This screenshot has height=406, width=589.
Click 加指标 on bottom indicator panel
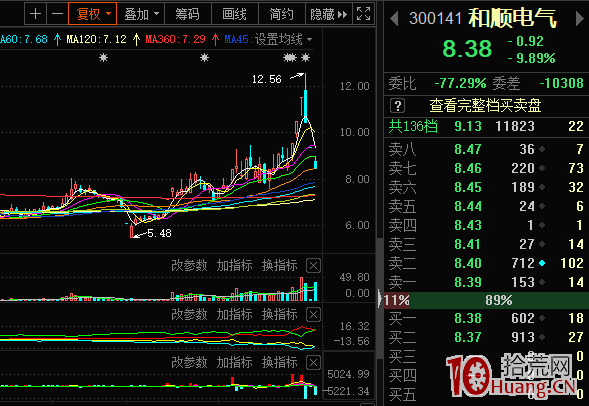pyautogui.click(x=234, y=362)
